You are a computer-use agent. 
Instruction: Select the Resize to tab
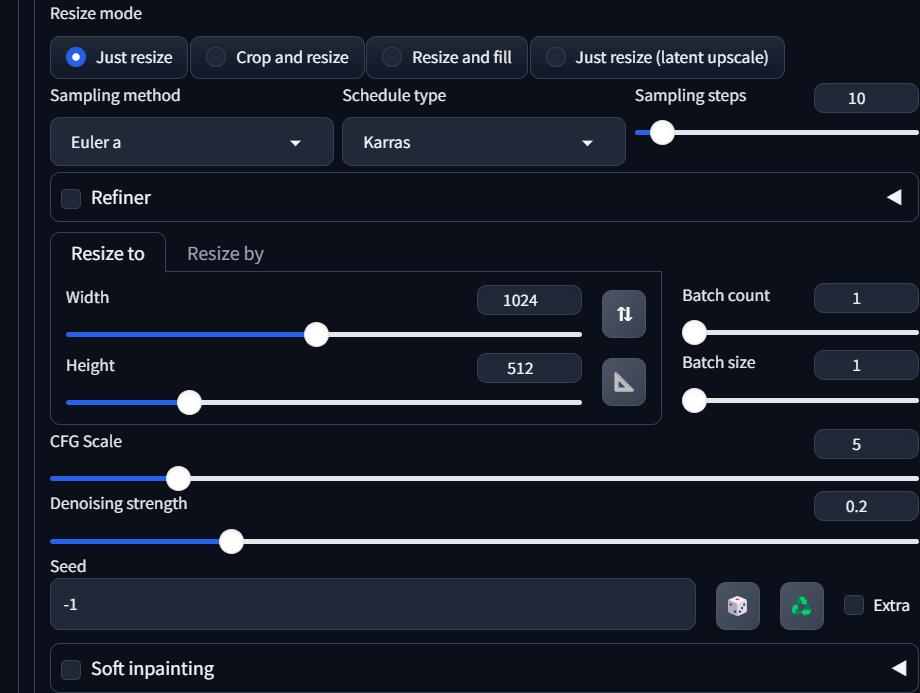pos(108,254)
